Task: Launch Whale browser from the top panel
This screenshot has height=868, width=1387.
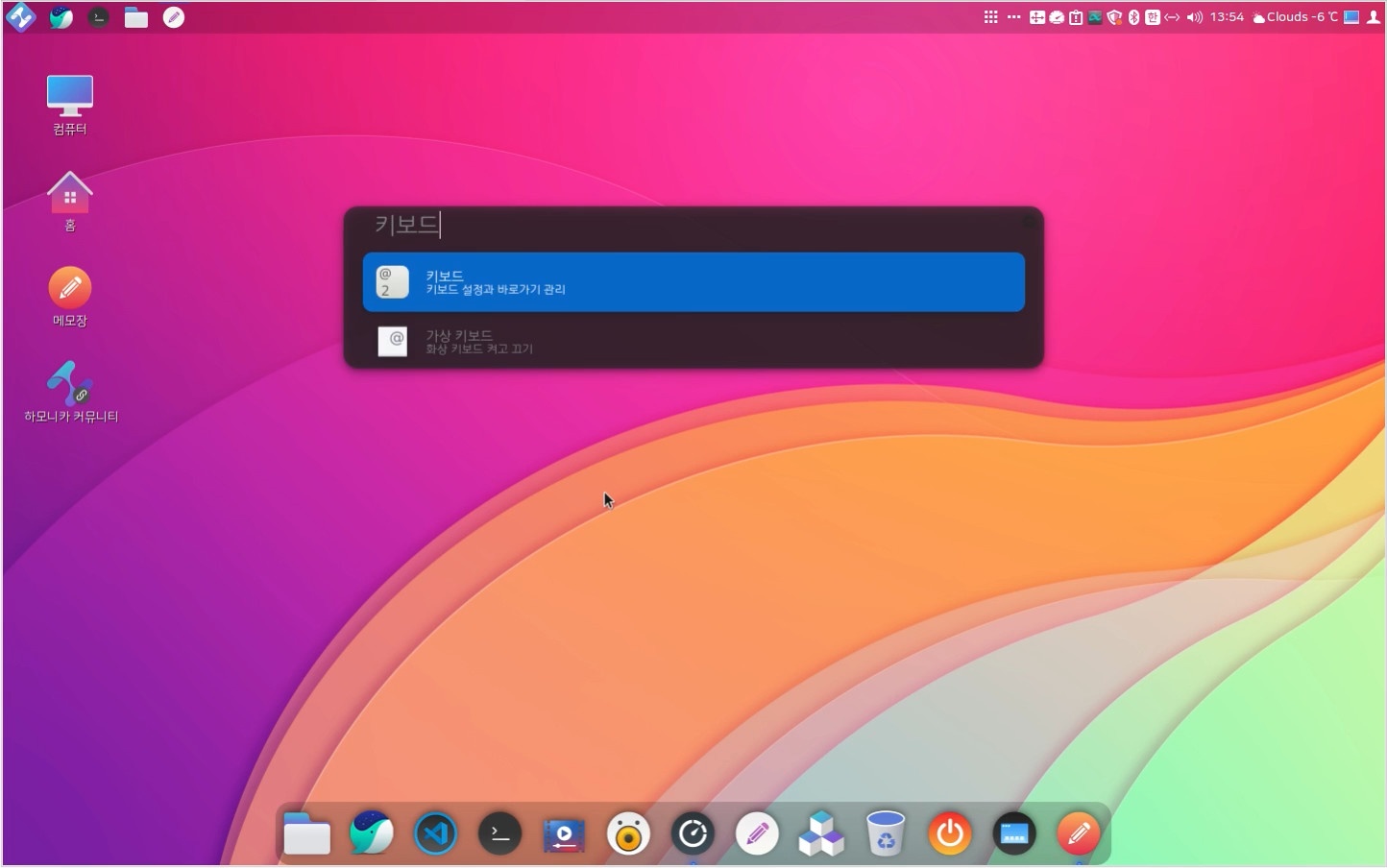Action: [61, 17]
